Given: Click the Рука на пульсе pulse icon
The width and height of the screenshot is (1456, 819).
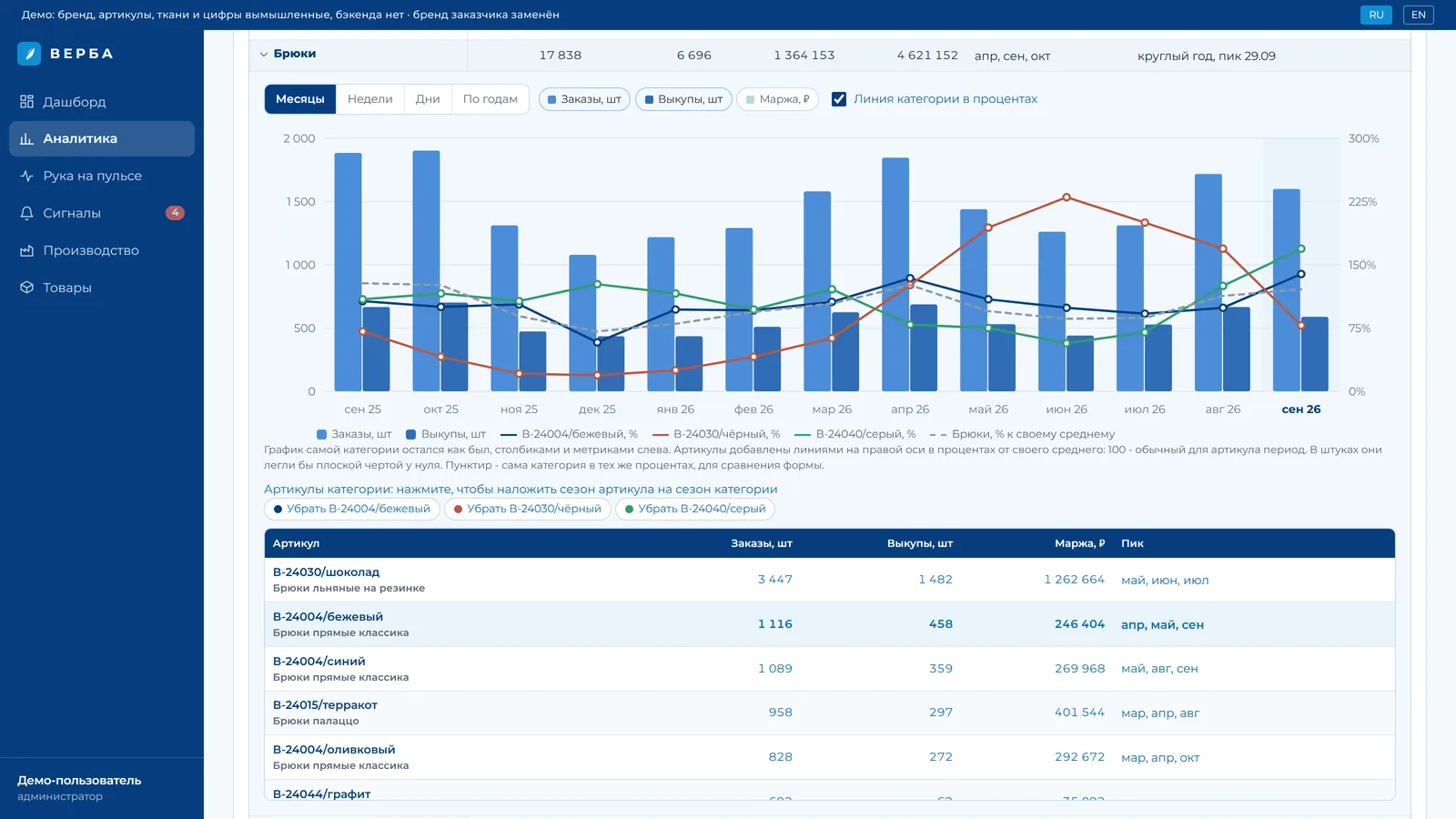Looking at the screenshot, I should [x=26, y=177].
